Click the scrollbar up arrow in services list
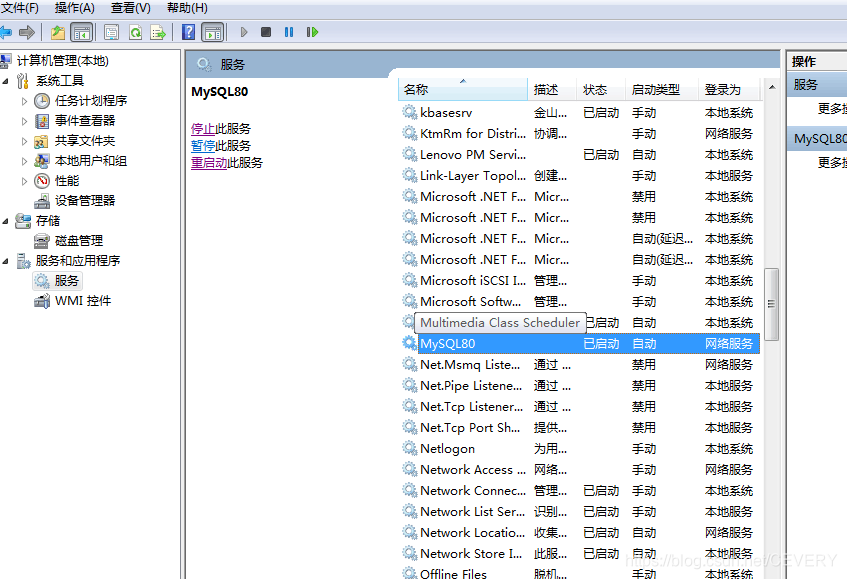Image resolution: width=847 pixels, height=579 pixels. pyautogui.click(x=772, y=87)
